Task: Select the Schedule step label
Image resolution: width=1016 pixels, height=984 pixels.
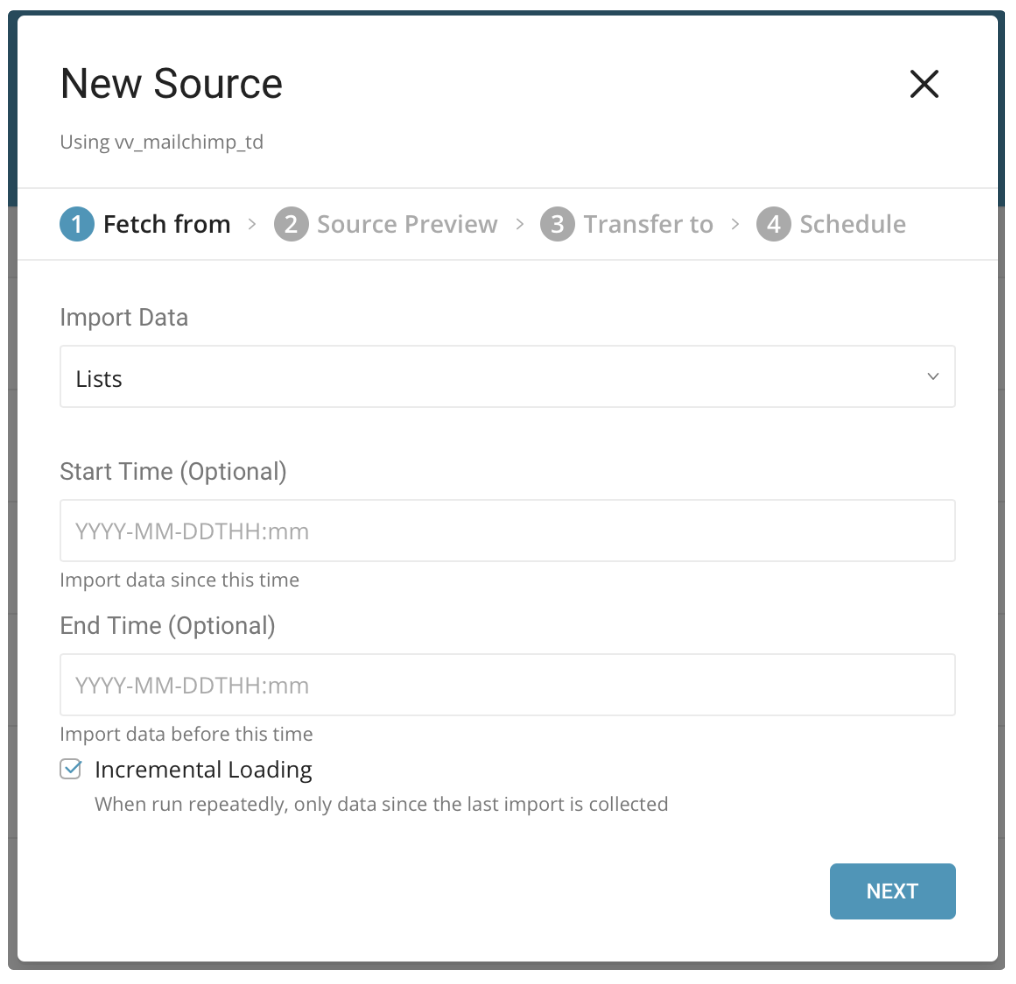Action: click(x=852, y=224)
